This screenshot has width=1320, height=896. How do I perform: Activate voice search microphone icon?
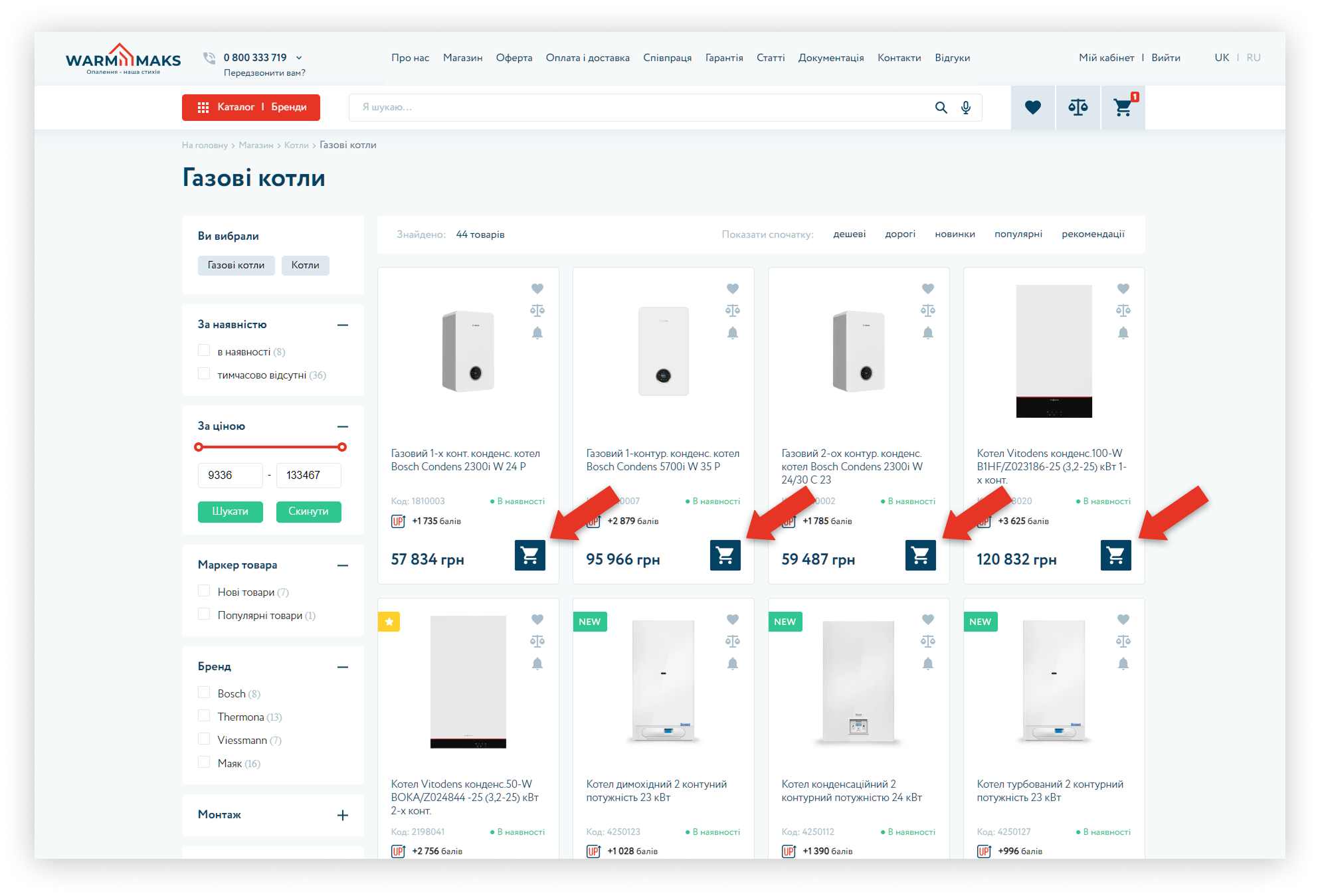click(966, 108)
